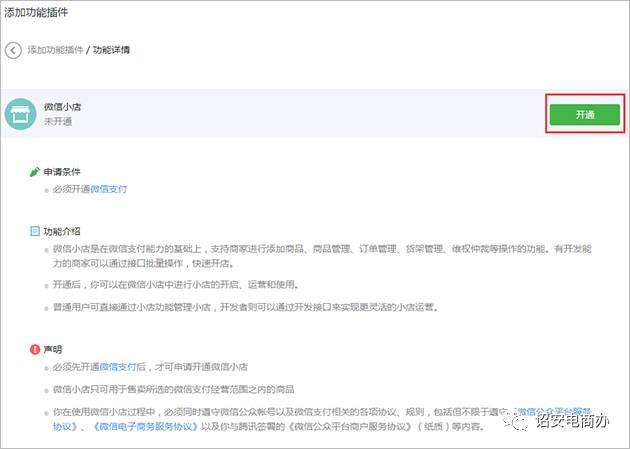Click the 功能介绍 heading
The image size is (630, 449).
(x=62, y=231)
